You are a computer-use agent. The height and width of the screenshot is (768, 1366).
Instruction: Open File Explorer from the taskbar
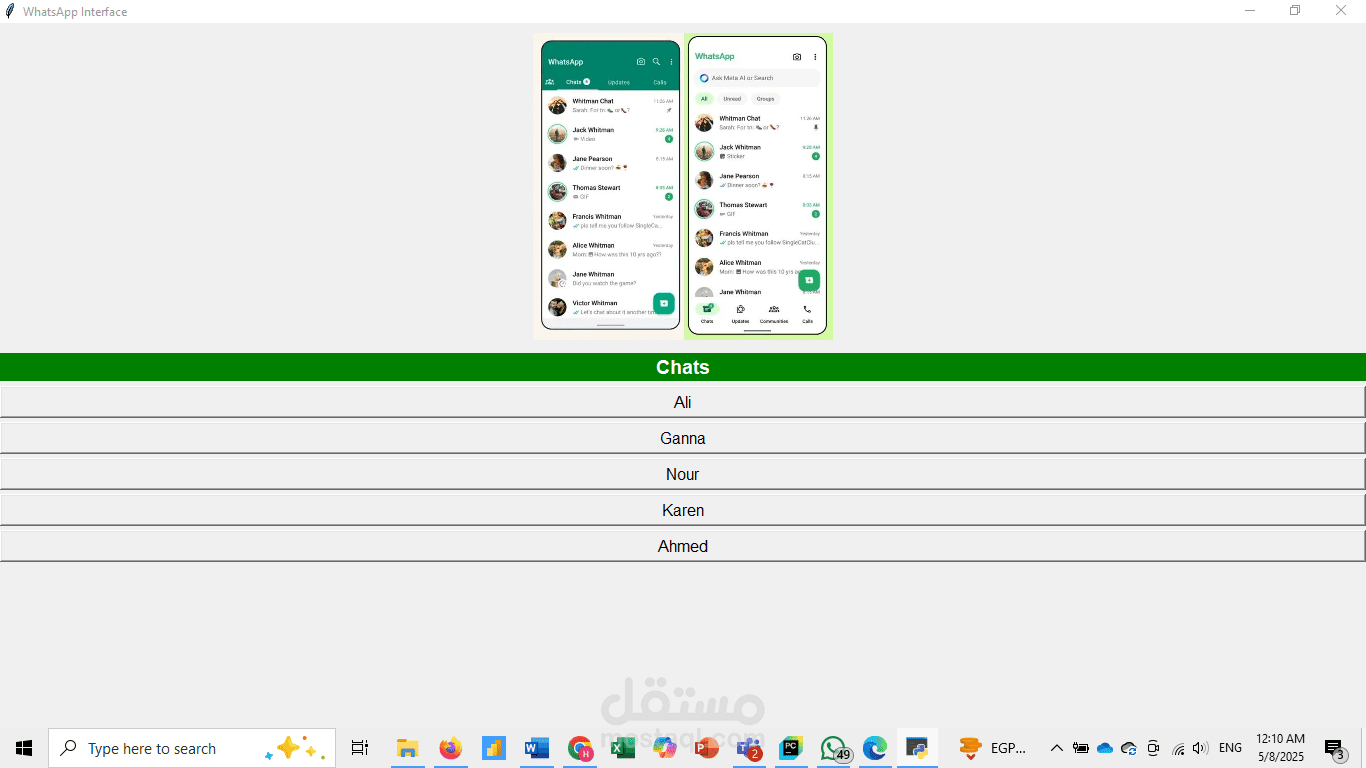(407, 748)
